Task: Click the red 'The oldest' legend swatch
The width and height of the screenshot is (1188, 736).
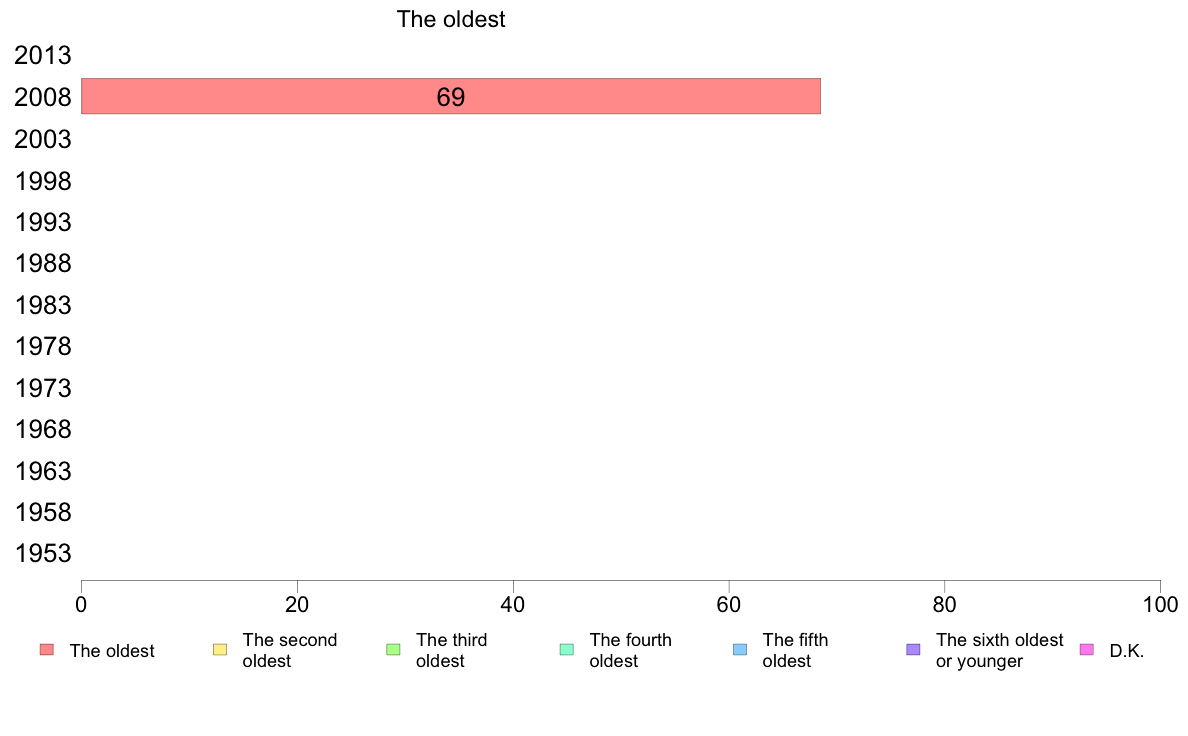Action: pyautogui.click(x=47, y=650)
